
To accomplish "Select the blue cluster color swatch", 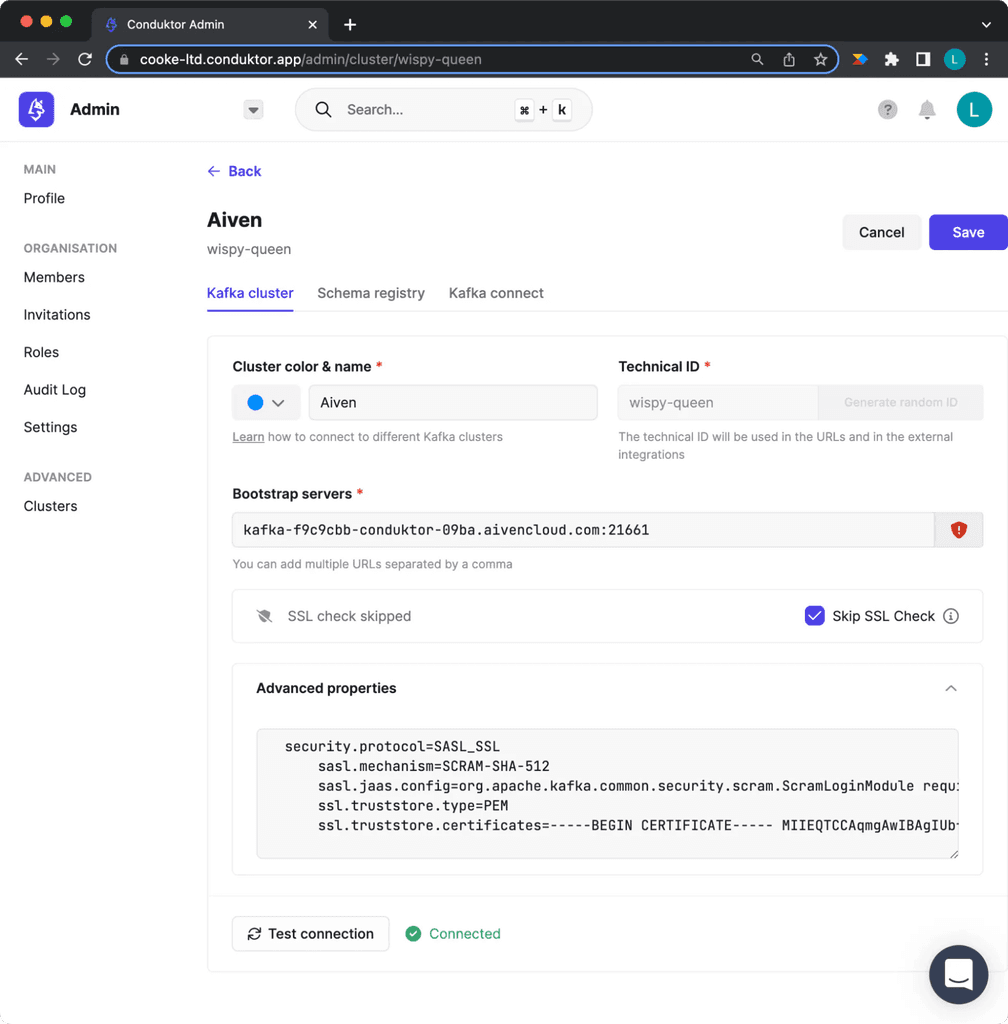I will [257, 402].
